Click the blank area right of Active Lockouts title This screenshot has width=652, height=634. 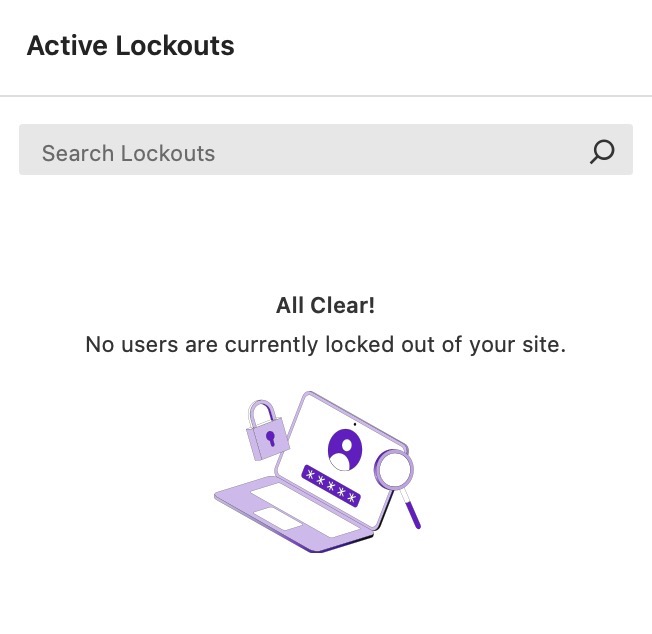tap(450, 45)
